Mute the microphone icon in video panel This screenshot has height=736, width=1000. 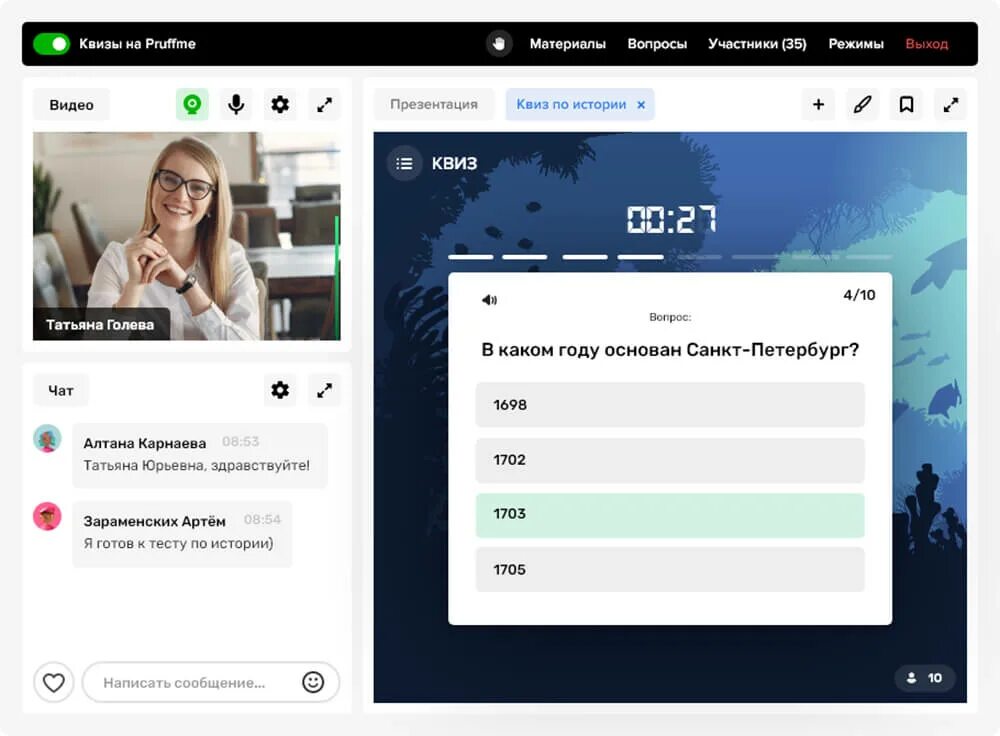point(236,105)
